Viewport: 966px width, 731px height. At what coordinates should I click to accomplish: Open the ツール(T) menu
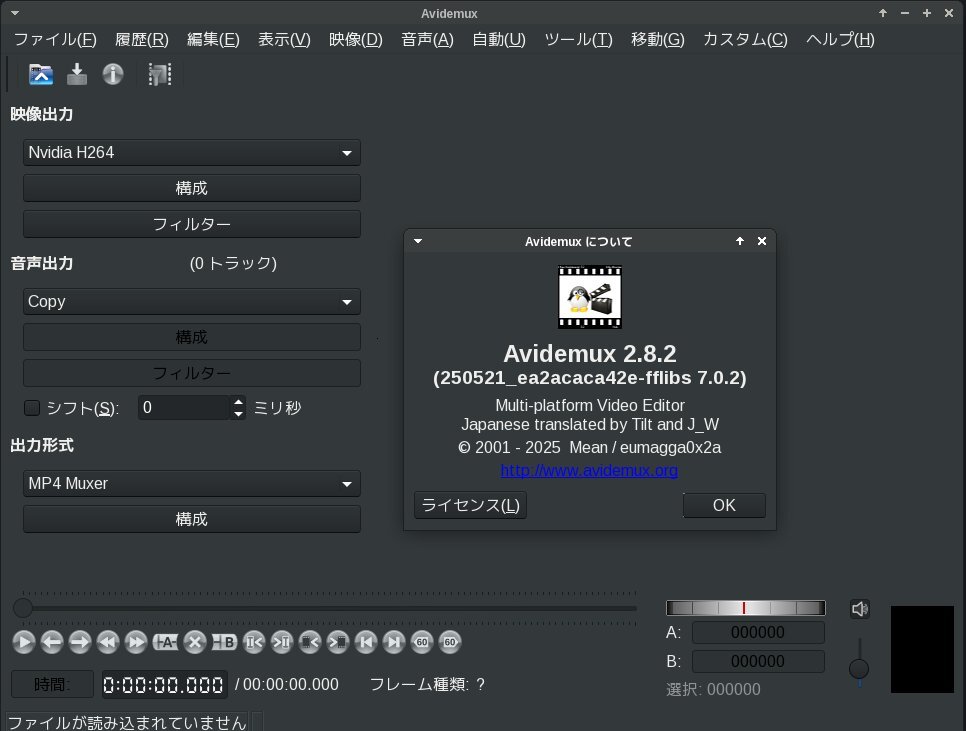[578, 39]
